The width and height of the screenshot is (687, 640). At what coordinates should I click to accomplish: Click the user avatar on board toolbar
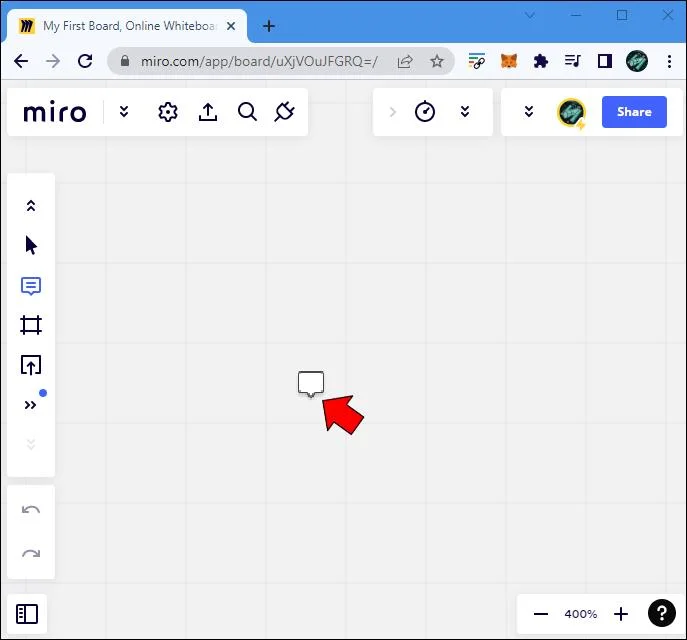(x=571, y=113)
